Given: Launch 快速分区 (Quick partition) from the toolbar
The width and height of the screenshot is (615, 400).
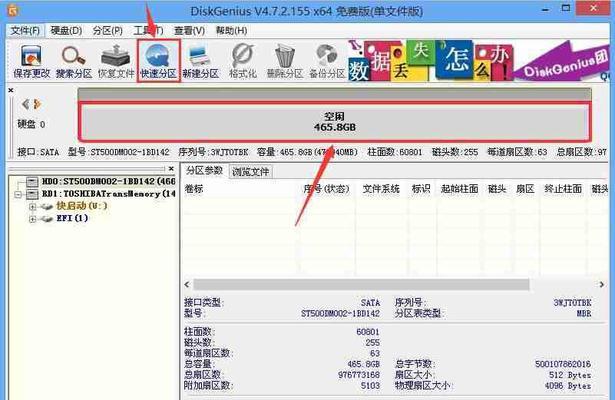Looking at the screenshot, I should [x=158, y=61].
